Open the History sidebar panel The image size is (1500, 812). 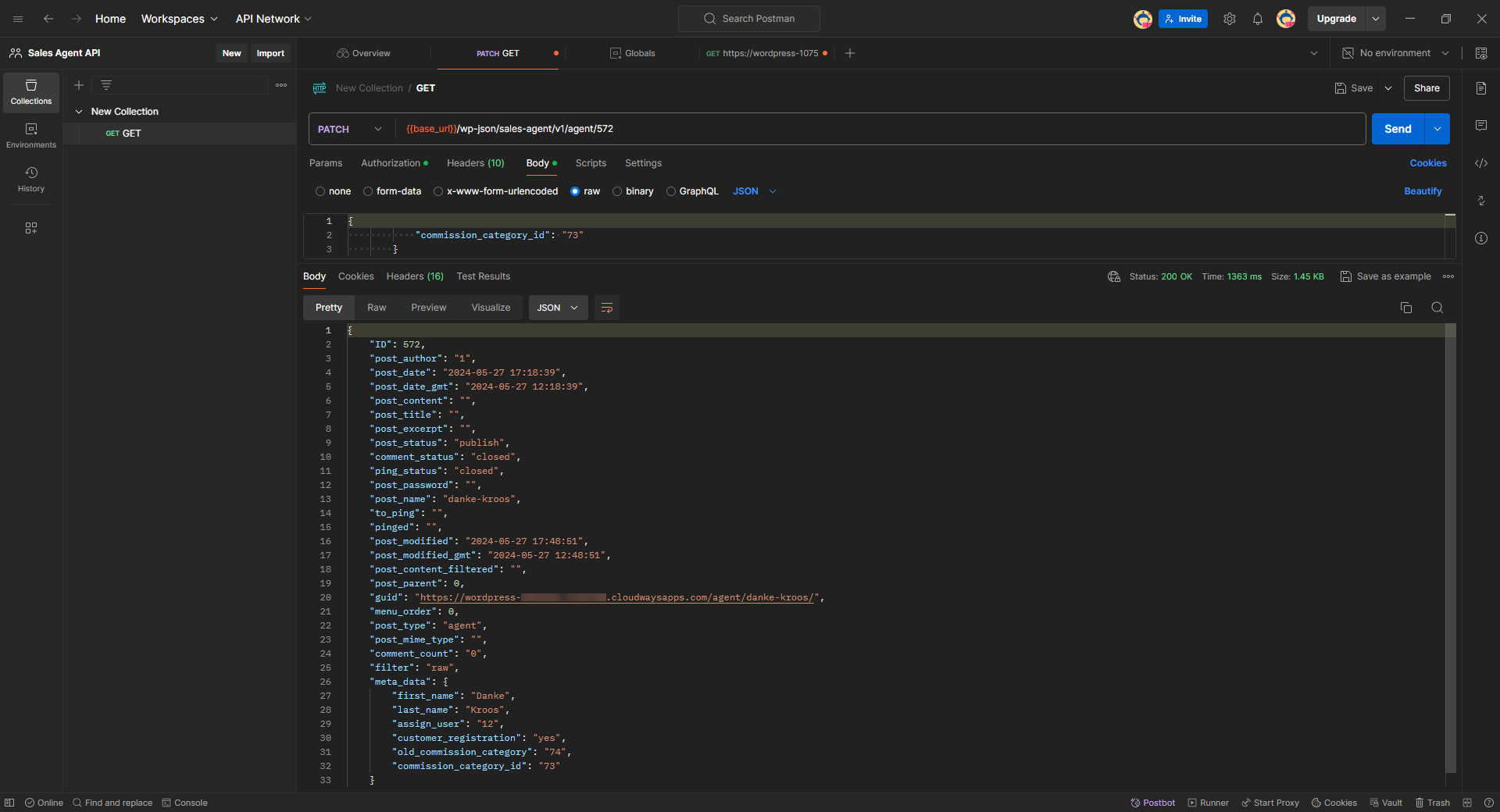[x=31, y=180]
